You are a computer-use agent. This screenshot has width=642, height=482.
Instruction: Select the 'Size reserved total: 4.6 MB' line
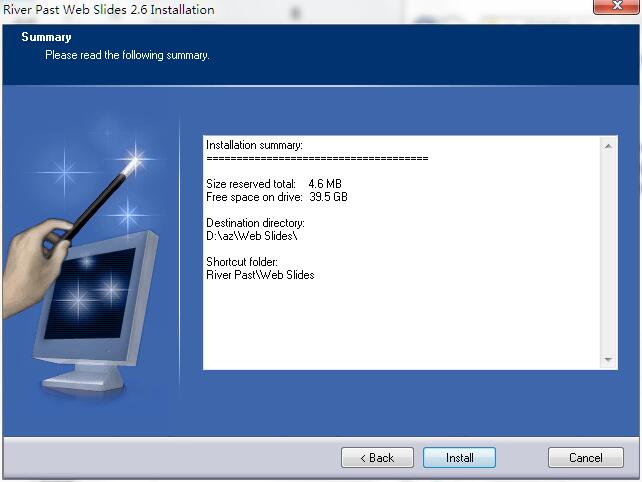point(274,184)
